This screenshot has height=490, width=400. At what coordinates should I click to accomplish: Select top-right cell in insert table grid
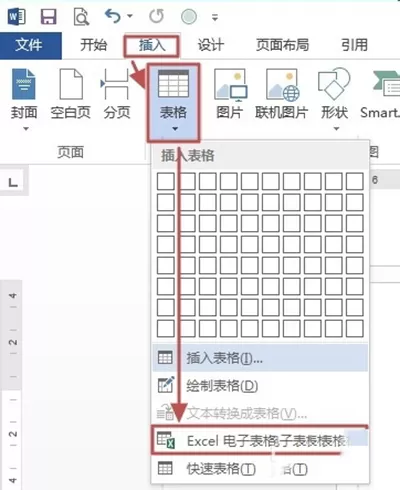(355, 181)
